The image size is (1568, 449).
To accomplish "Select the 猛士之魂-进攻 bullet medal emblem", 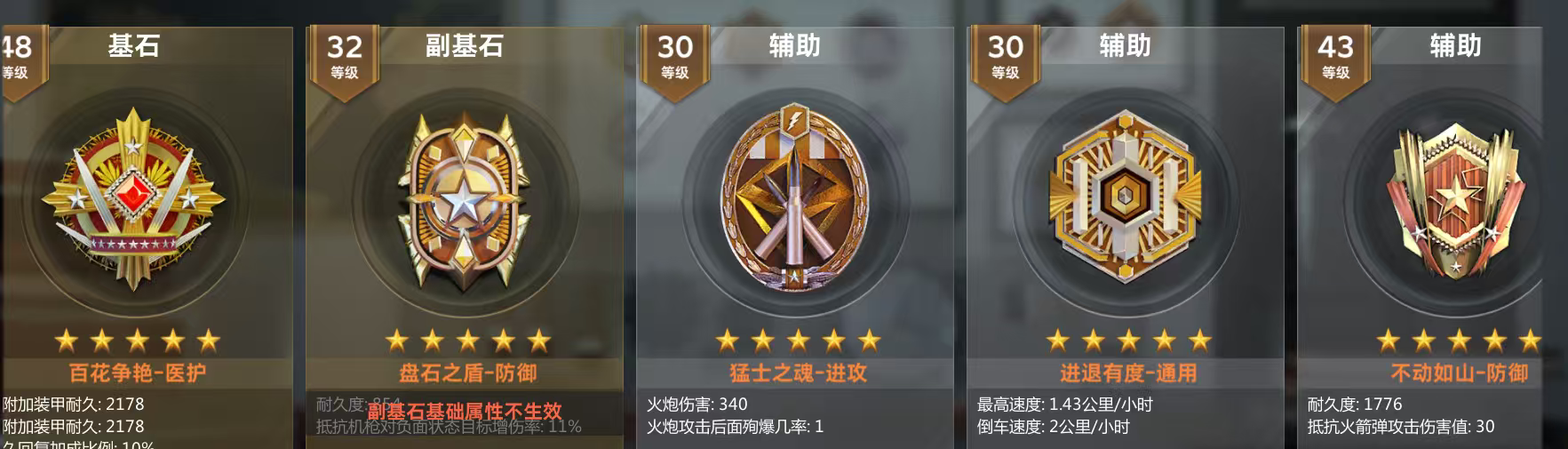I will coord(793,197).
